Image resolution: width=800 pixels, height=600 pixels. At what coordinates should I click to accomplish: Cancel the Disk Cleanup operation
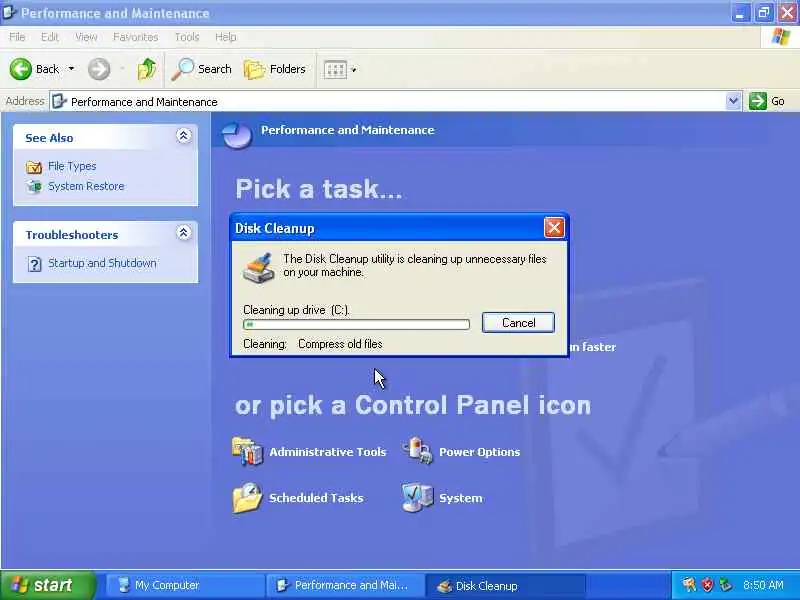click(518, 322)
